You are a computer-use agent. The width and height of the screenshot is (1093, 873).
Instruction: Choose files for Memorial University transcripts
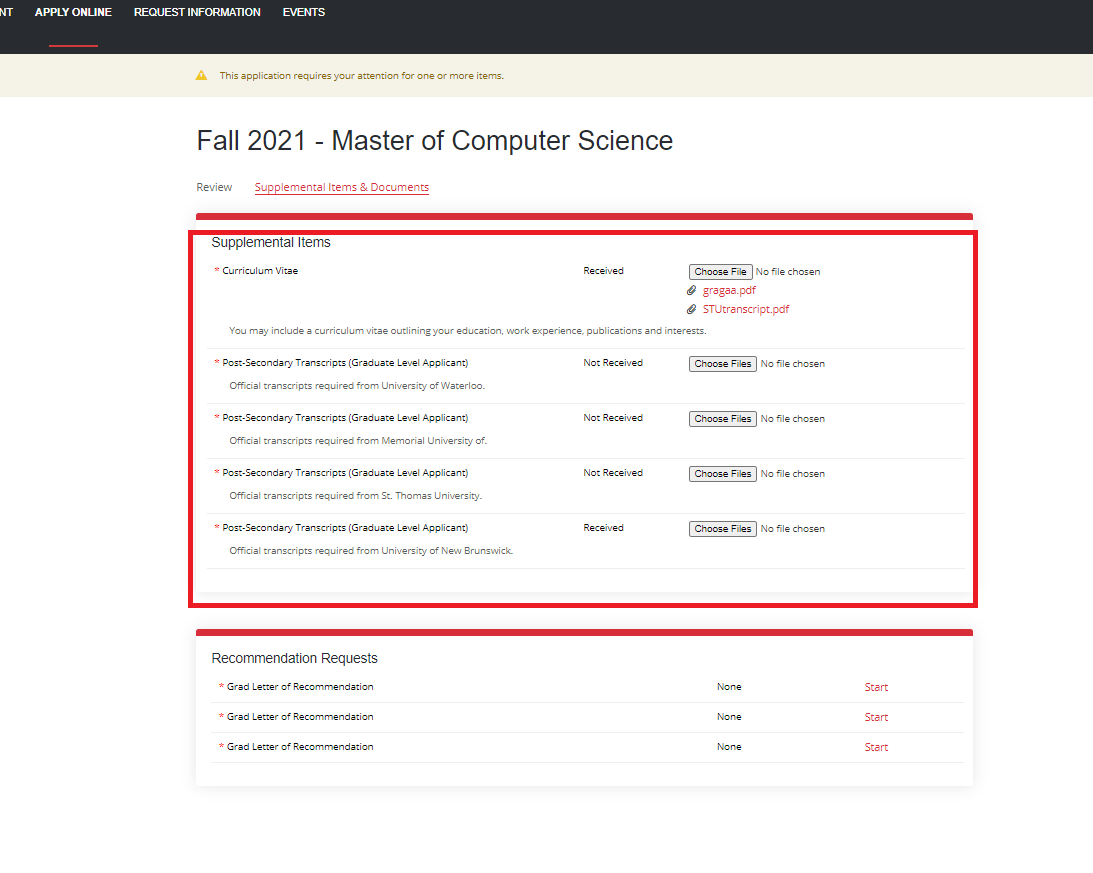point(722,419)
